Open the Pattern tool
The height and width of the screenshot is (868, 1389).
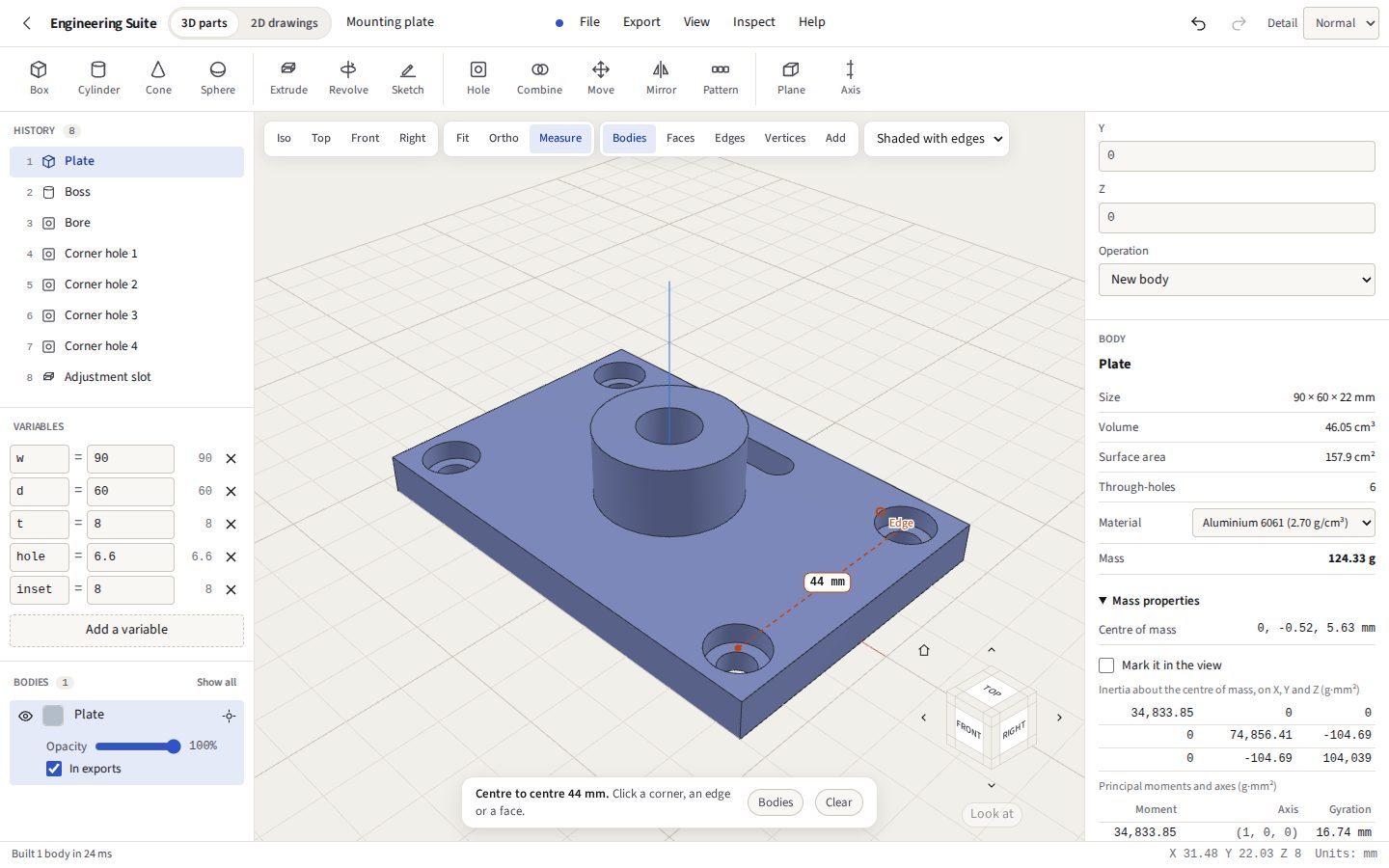click(721, 78)
